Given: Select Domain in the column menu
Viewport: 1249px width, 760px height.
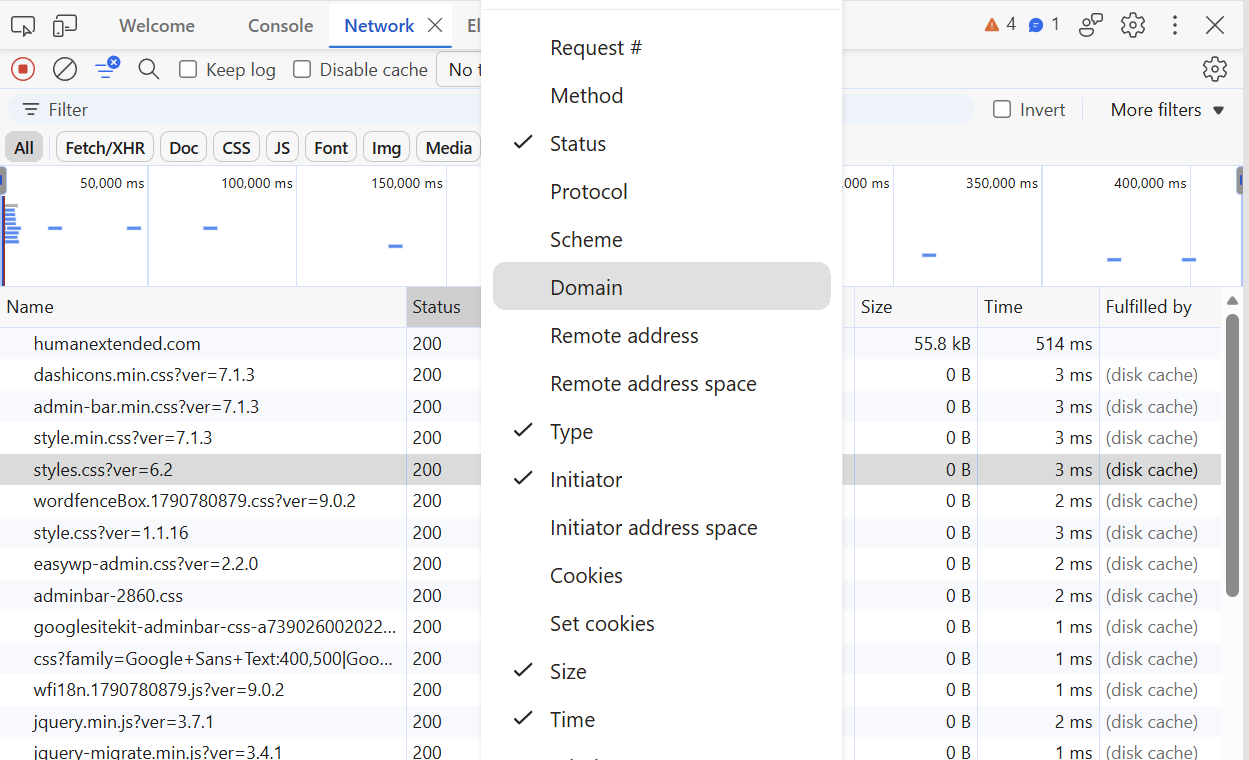Looking at the screenshot, I should (662, 287).
